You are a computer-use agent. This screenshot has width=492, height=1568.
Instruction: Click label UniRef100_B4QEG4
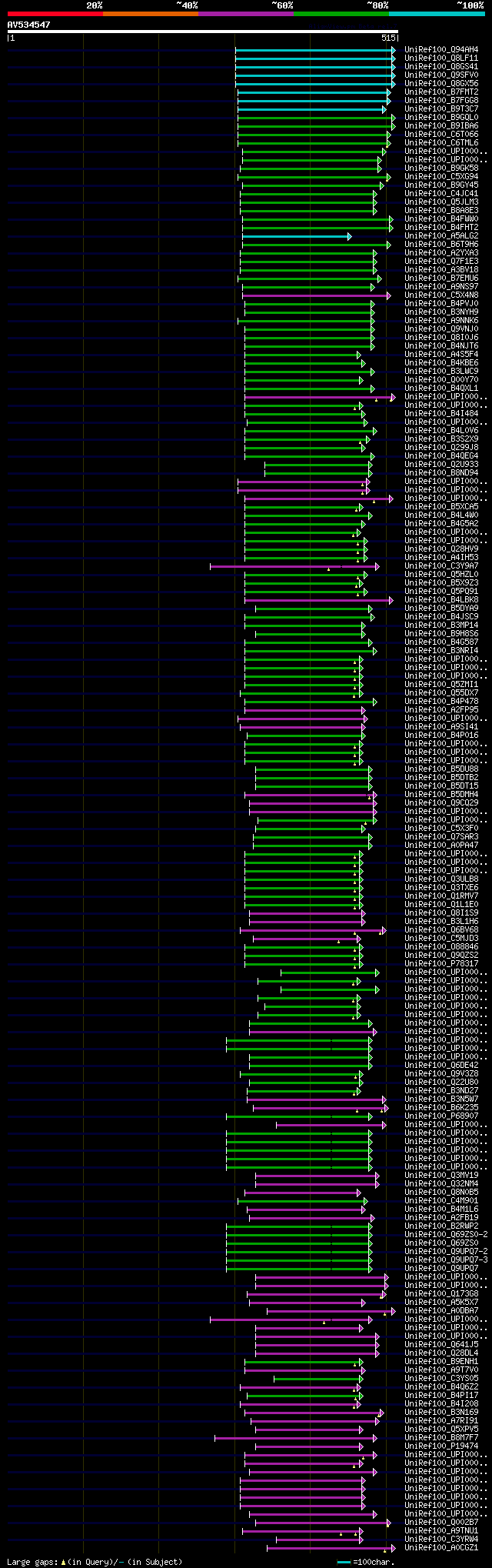click(441, 456)
